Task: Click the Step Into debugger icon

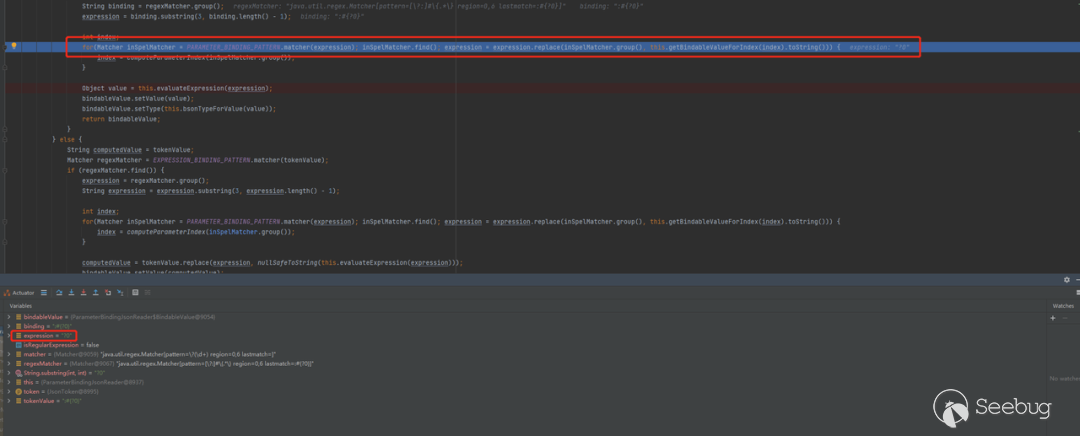Action: click(x=71, y=293)
